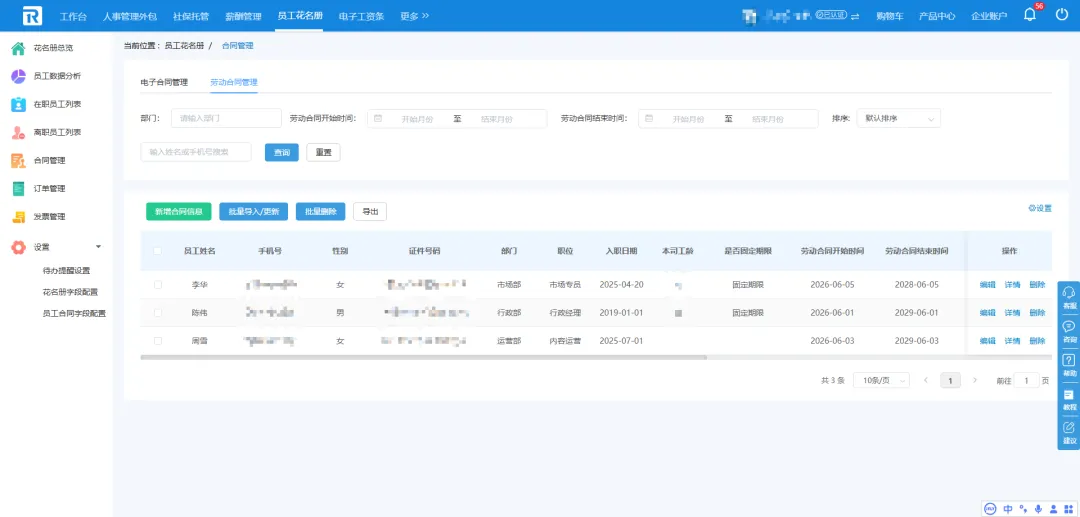Screen dimensions: 1080x517
Task: Click 新增合同信息 green button
Action: tap(178, 211)
